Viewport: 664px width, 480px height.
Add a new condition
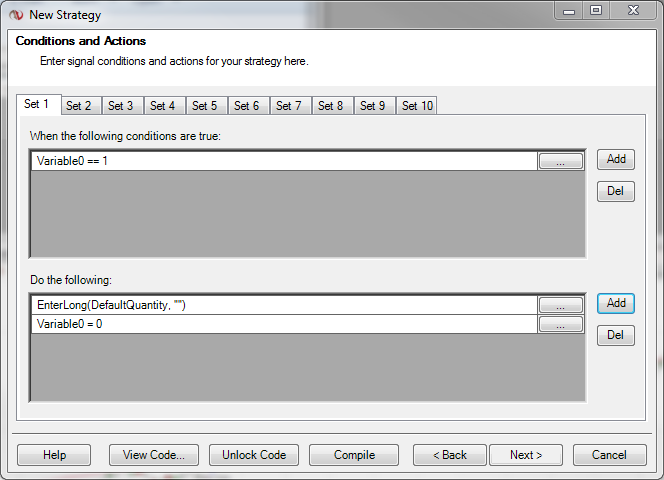coord(616,159)
